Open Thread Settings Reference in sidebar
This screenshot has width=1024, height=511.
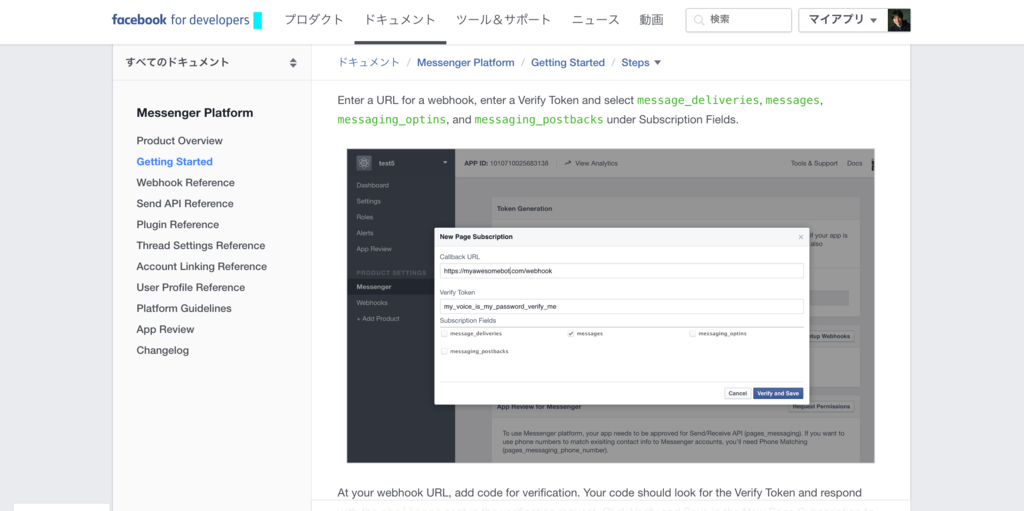(x=200, y=245)
